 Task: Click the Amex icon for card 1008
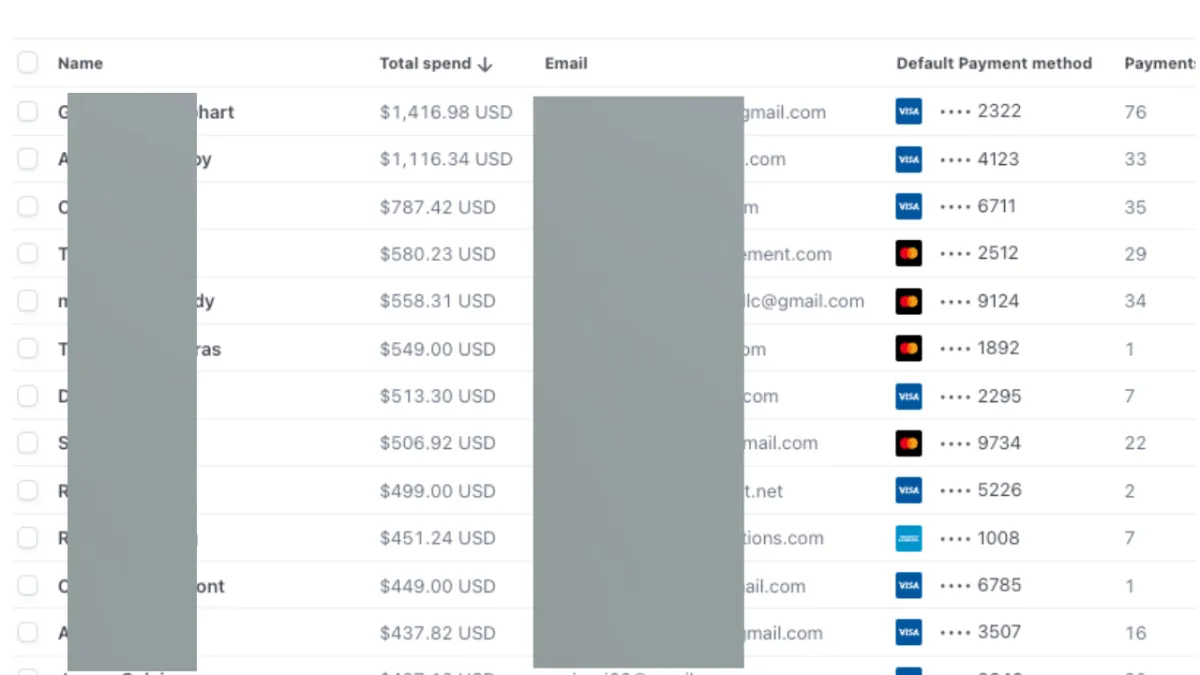(x=908, y=538)
